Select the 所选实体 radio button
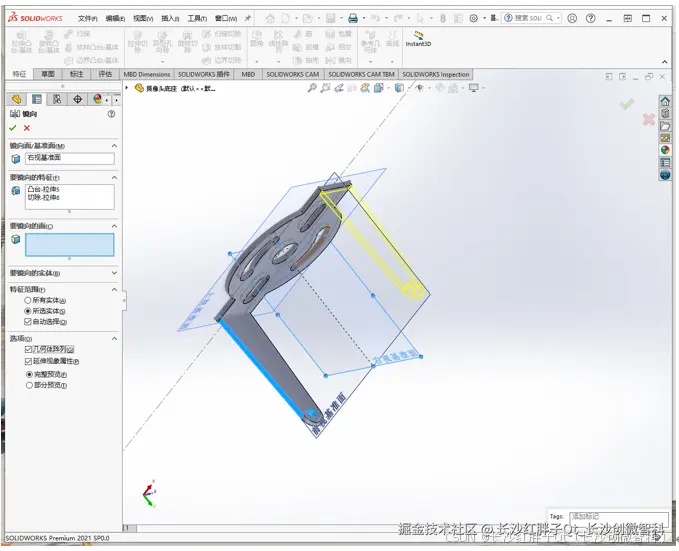The width and height of the screenshot is (679, 551). [x=28, y=311]
